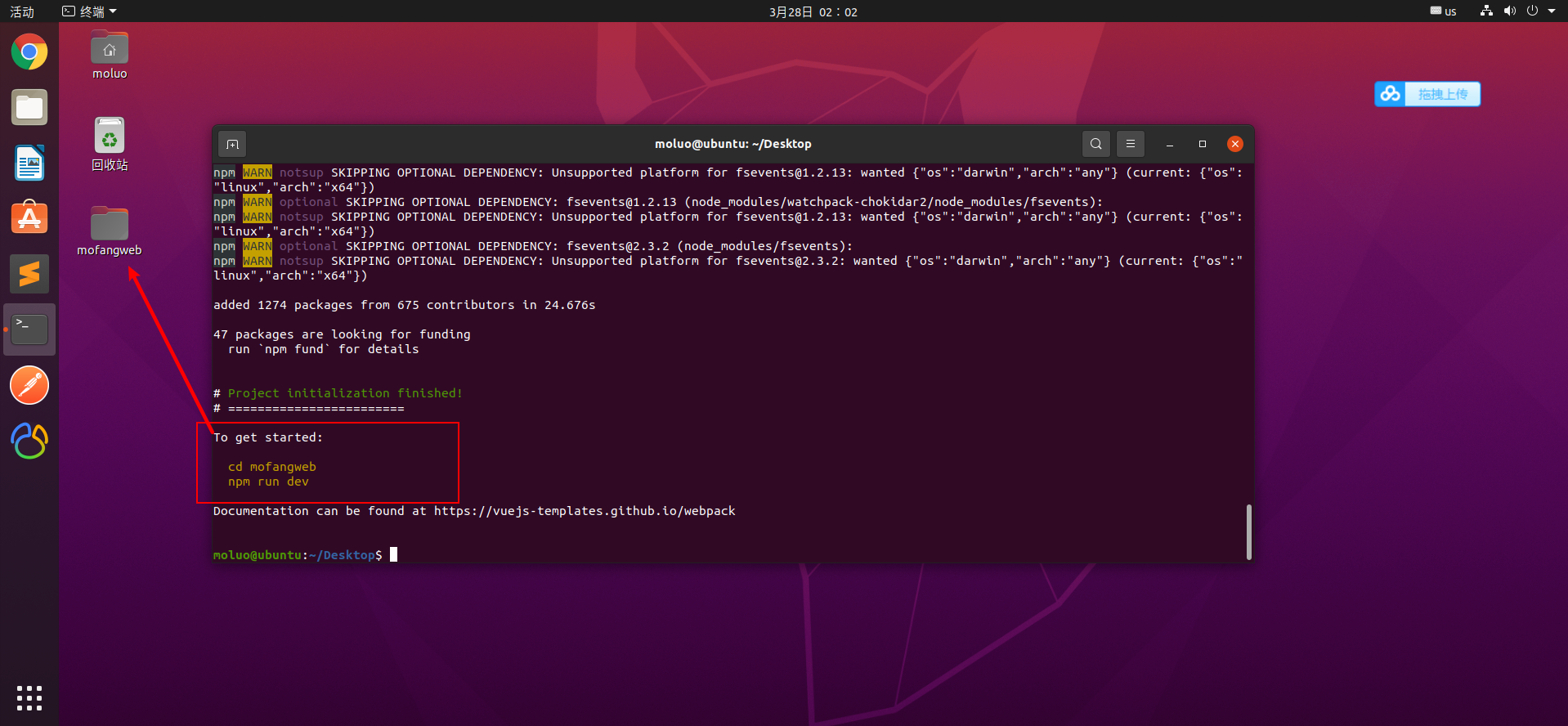Minimize the terminal window

tap(1170, 144)
